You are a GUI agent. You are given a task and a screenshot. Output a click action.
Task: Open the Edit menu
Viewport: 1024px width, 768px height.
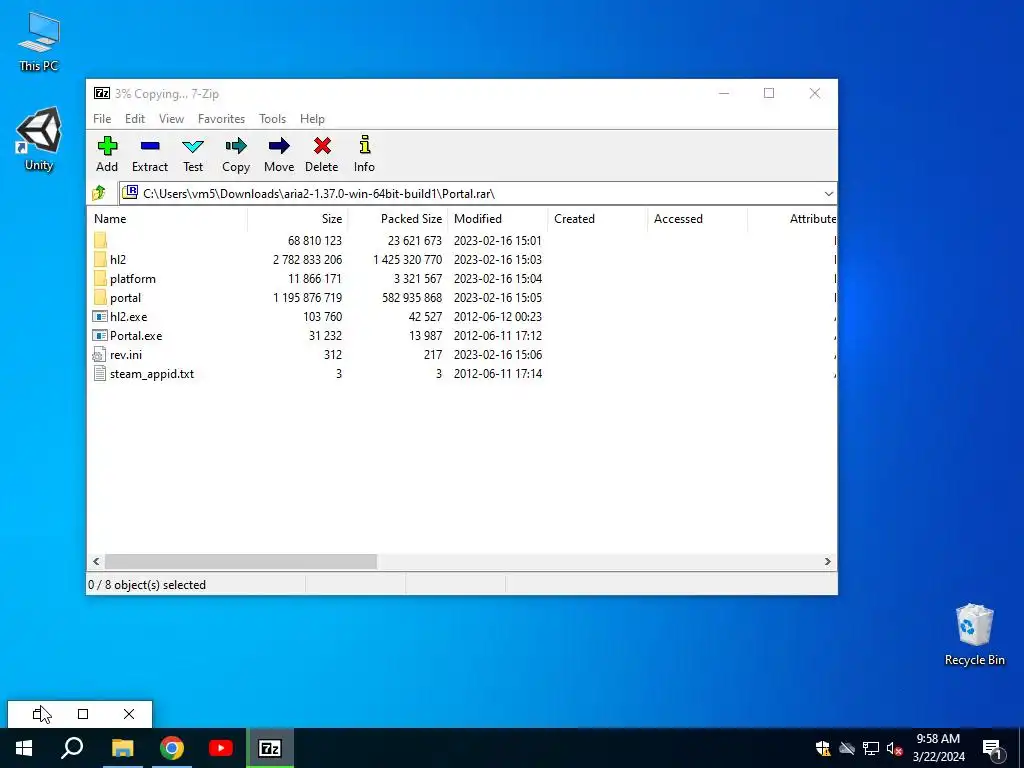[135, 119]
